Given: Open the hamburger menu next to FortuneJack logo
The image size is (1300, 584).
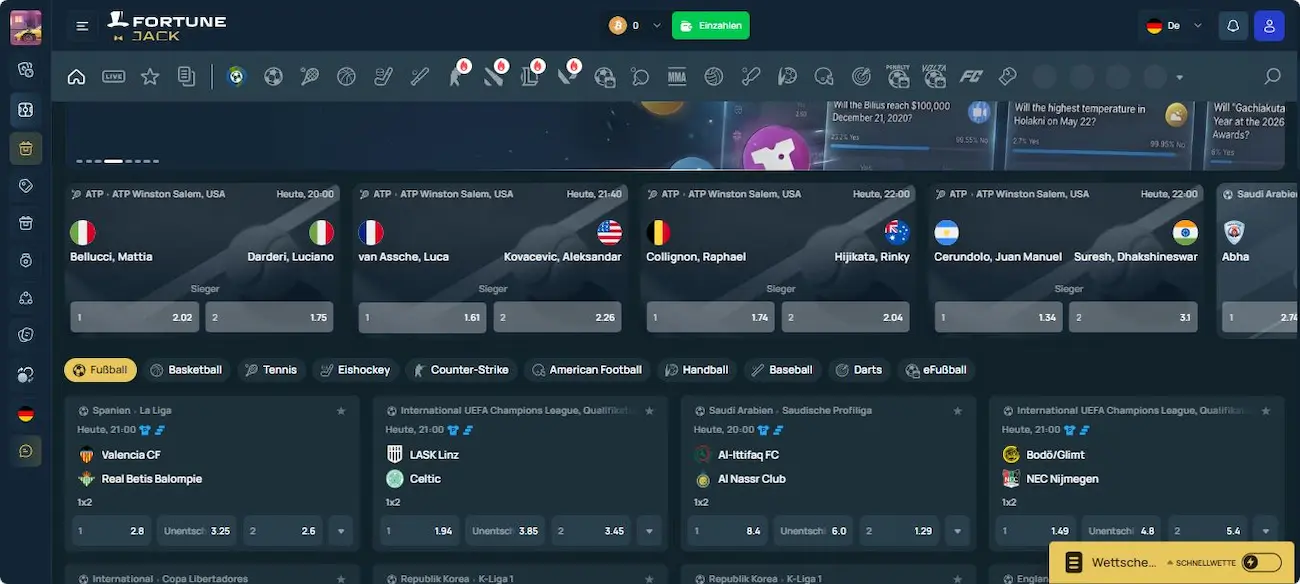Looking at the screenshot, I should [83, 26].
